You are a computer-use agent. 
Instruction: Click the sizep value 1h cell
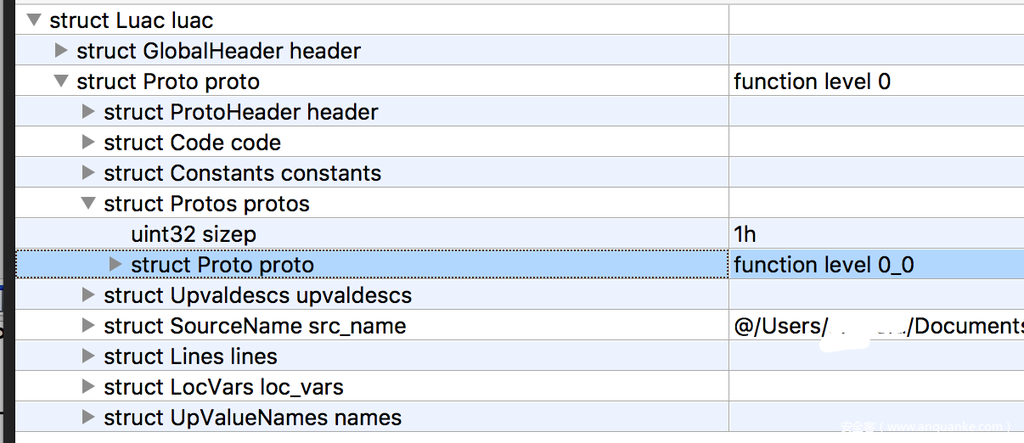coord(745,234)
